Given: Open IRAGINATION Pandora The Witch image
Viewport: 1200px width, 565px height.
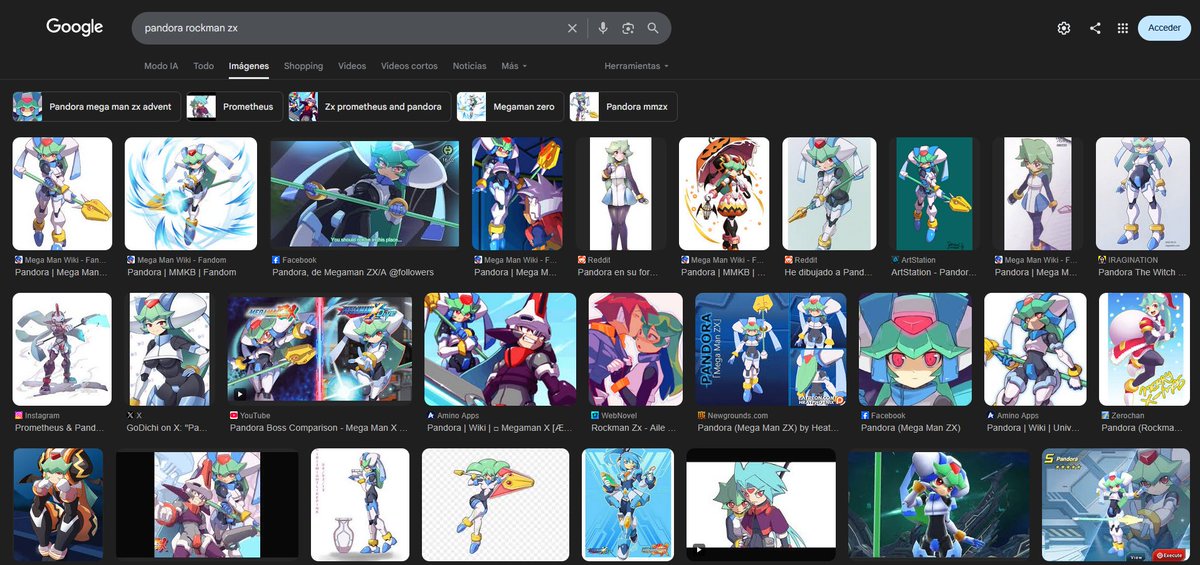Looking at the screenshot, I should pos(1142,193).
